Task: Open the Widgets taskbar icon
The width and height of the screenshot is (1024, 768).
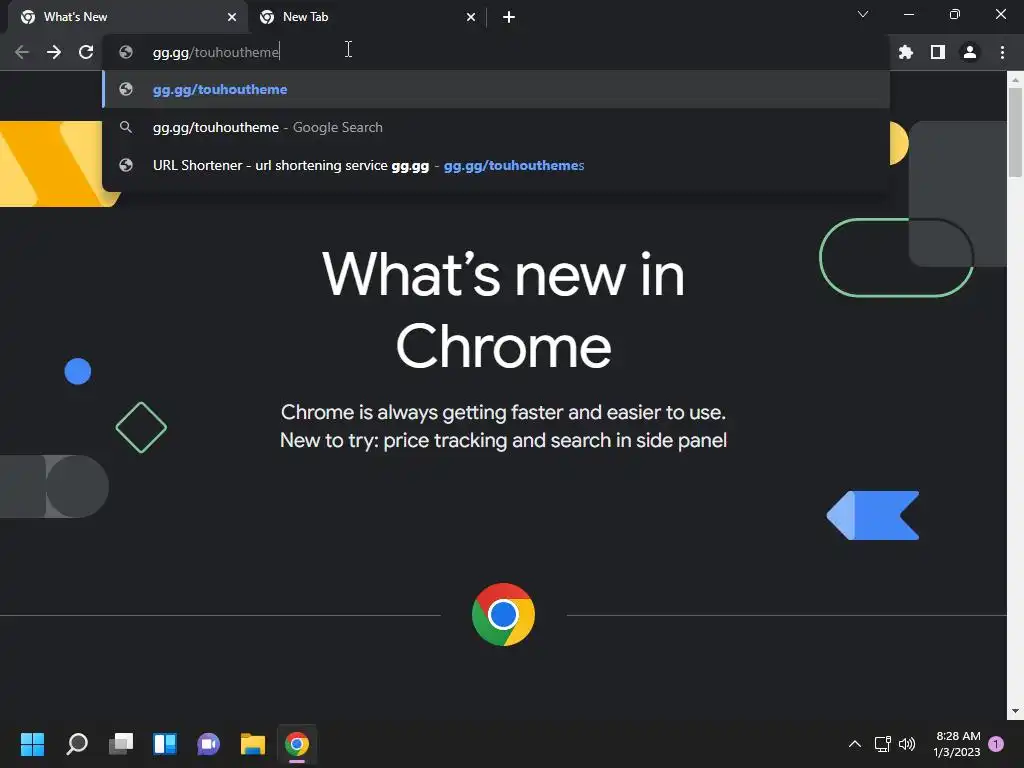Action: click(165, 744)
